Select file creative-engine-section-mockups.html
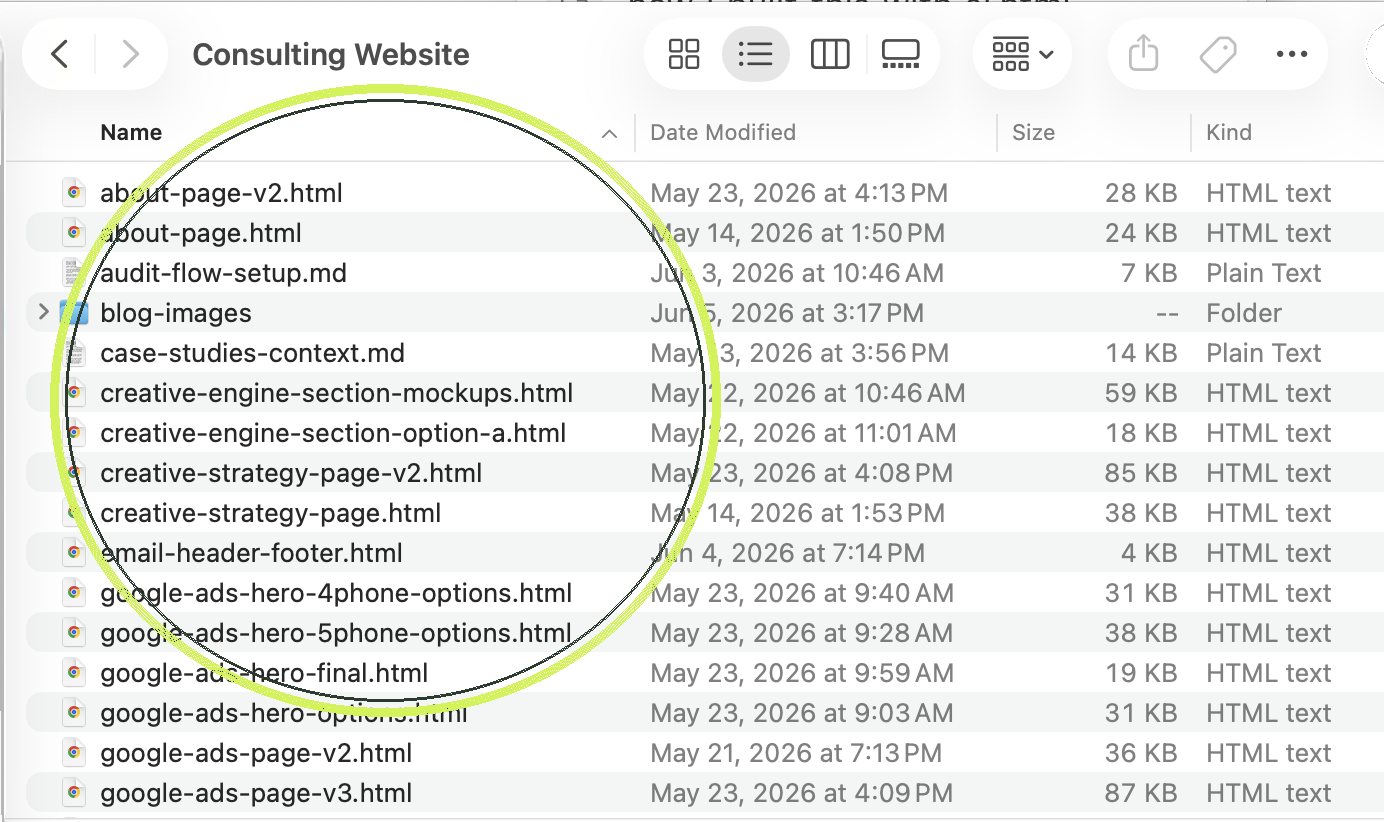1384x822 pixels. click(337, 393)
